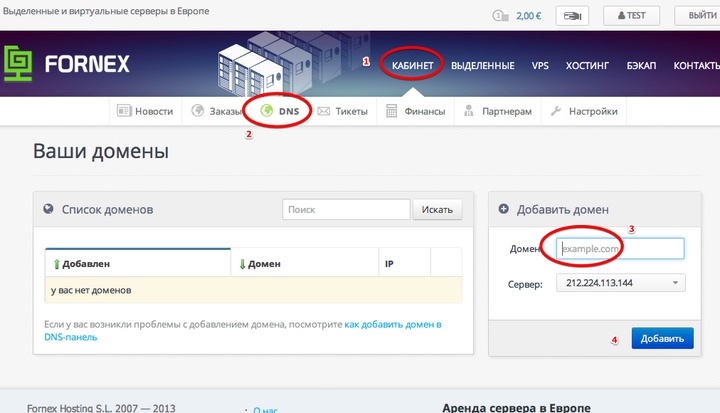720x413 pixels.
Task: Open the Сервер dropdown with 212.224.113.144
Action: tap(621, 283)
